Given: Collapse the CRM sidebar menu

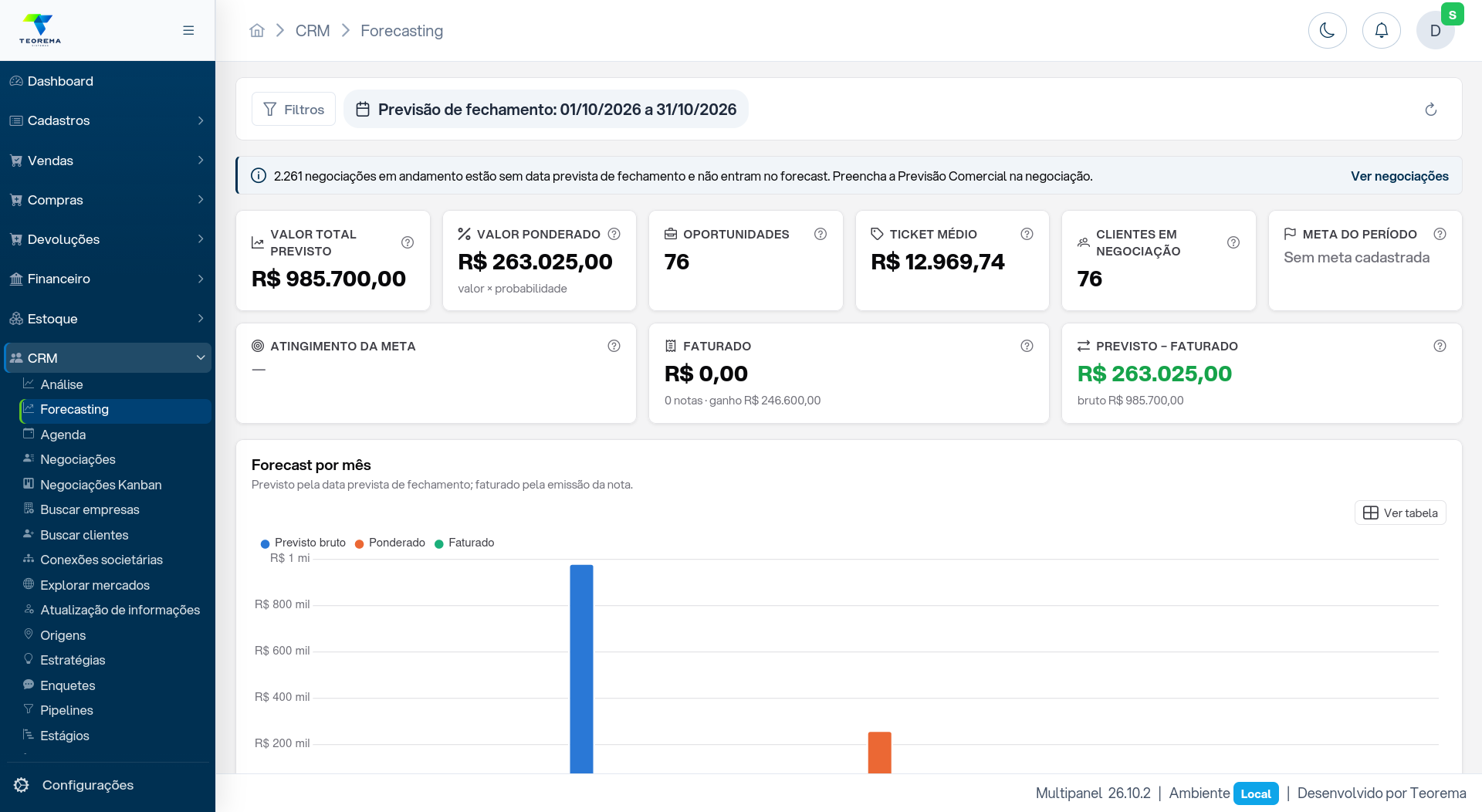Looking at the screenshot, I should (x=107, y=358).
